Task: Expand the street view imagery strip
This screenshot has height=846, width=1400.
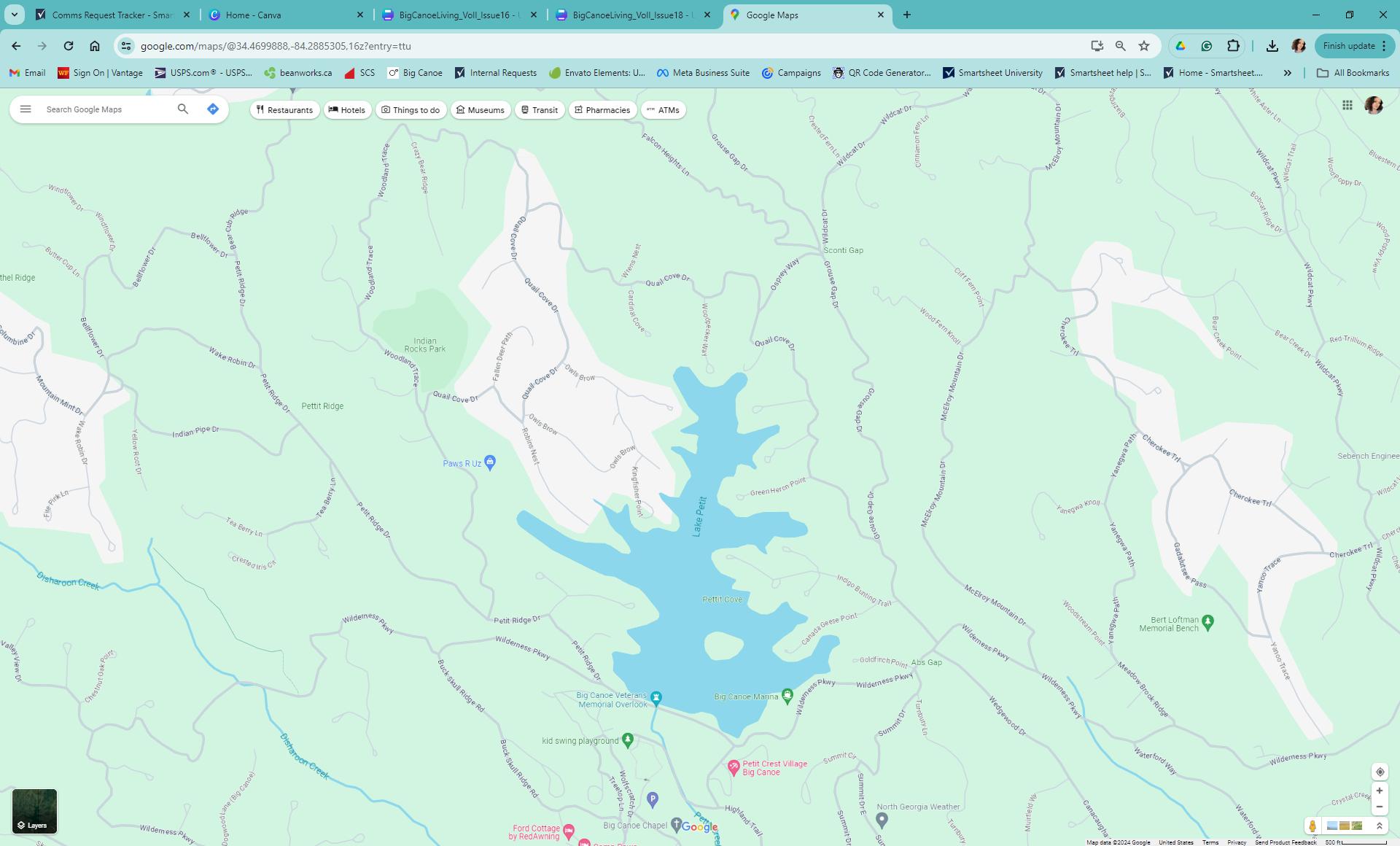Action: (1379, 826)
